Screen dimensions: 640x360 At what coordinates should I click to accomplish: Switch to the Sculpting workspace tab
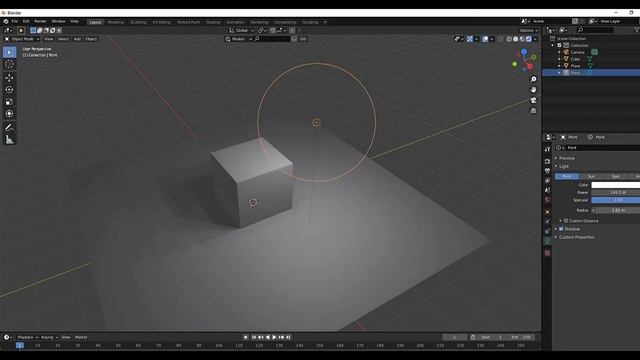pos(138,22)
